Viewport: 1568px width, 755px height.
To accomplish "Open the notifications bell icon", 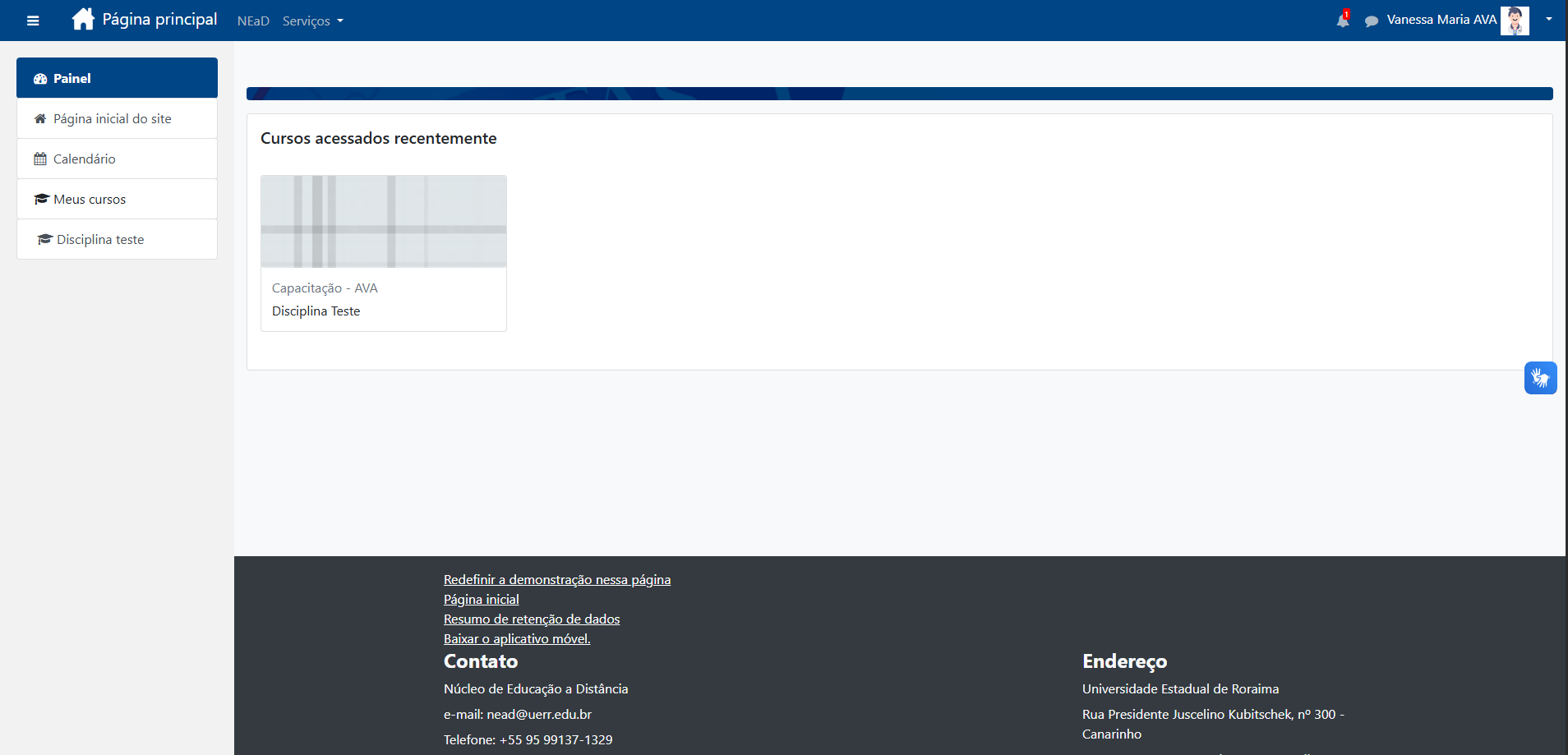I will coord(1342,21).
